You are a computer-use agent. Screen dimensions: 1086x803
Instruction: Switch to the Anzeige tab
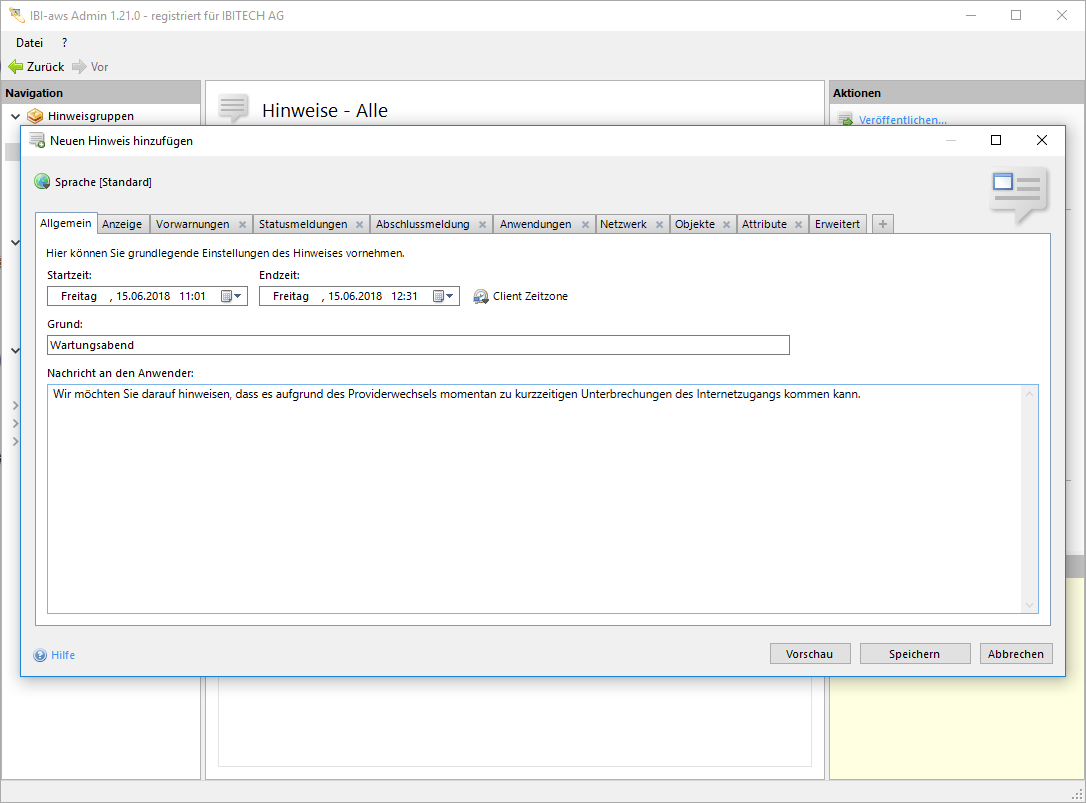pyautogui.click(x=122, y=224)
